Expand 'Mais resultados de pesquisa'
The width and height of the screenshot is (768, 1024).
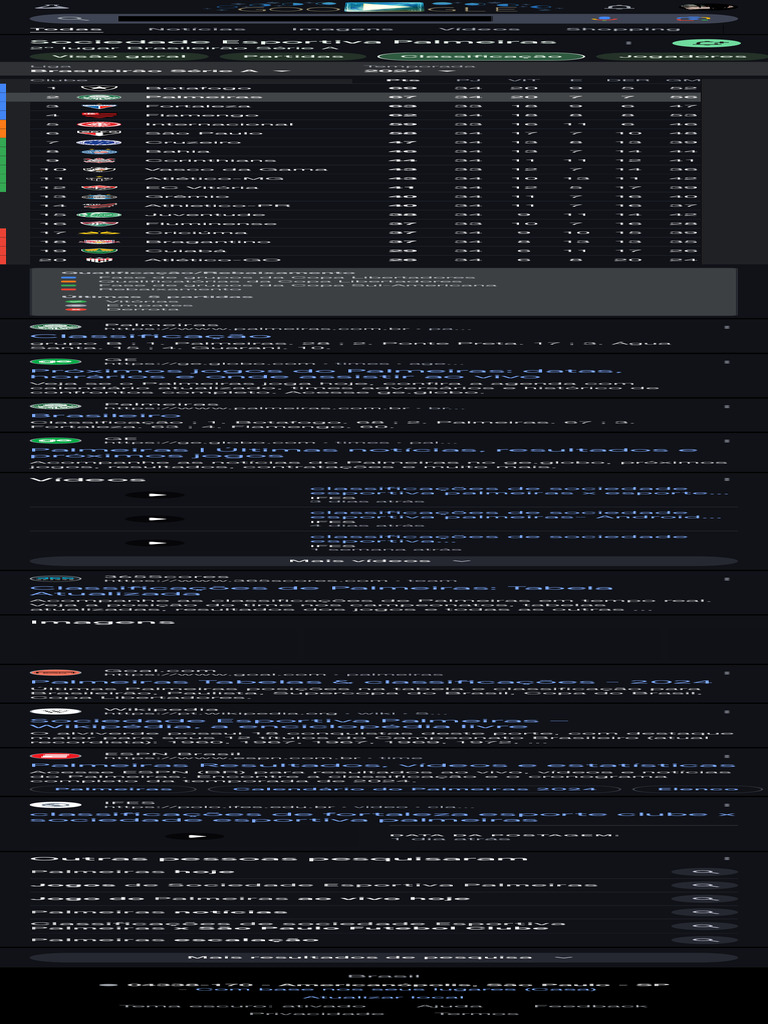pos(383,957)
